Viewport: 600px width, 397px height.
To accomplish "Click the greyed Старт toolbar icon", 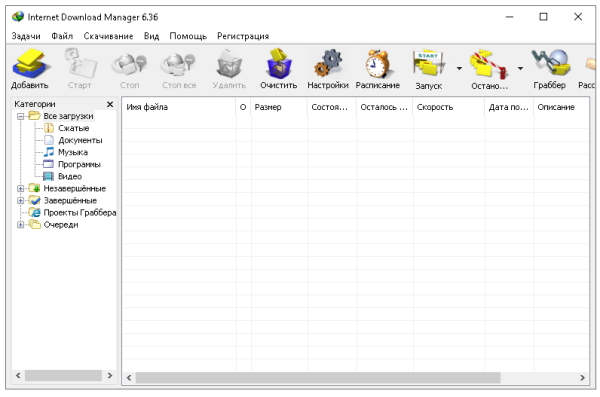I will coord(80,63).
